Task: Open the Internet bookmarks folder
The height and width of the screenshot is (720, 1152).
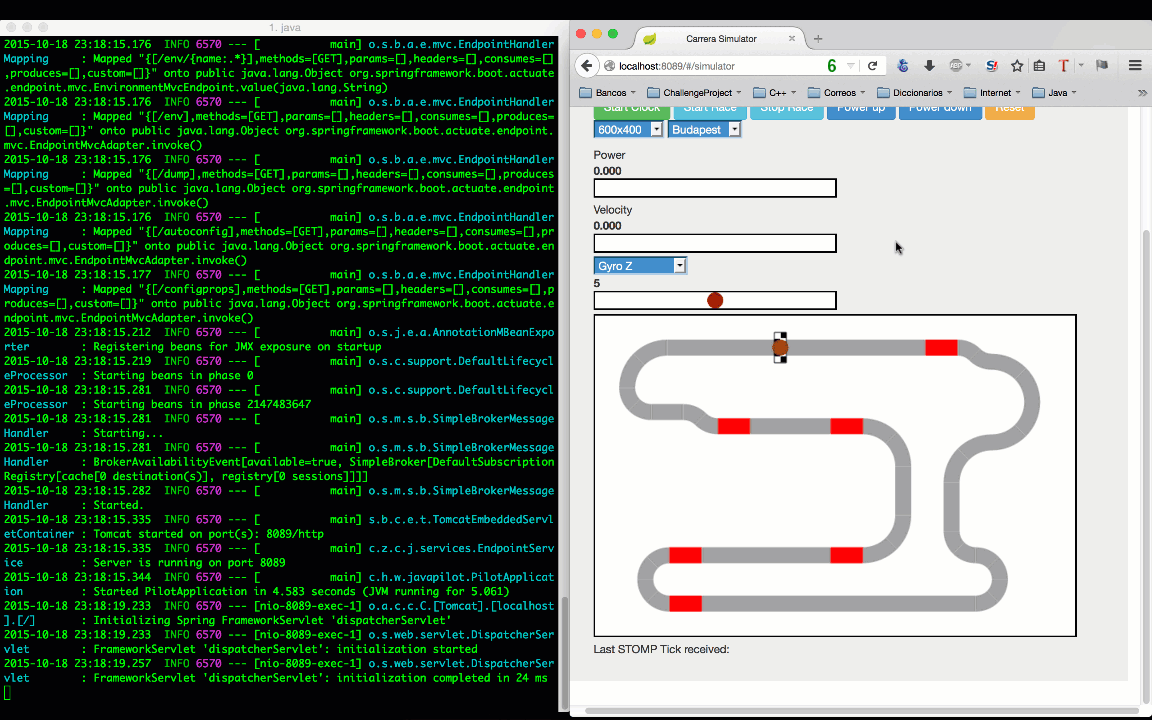Action: coord(992,93)
